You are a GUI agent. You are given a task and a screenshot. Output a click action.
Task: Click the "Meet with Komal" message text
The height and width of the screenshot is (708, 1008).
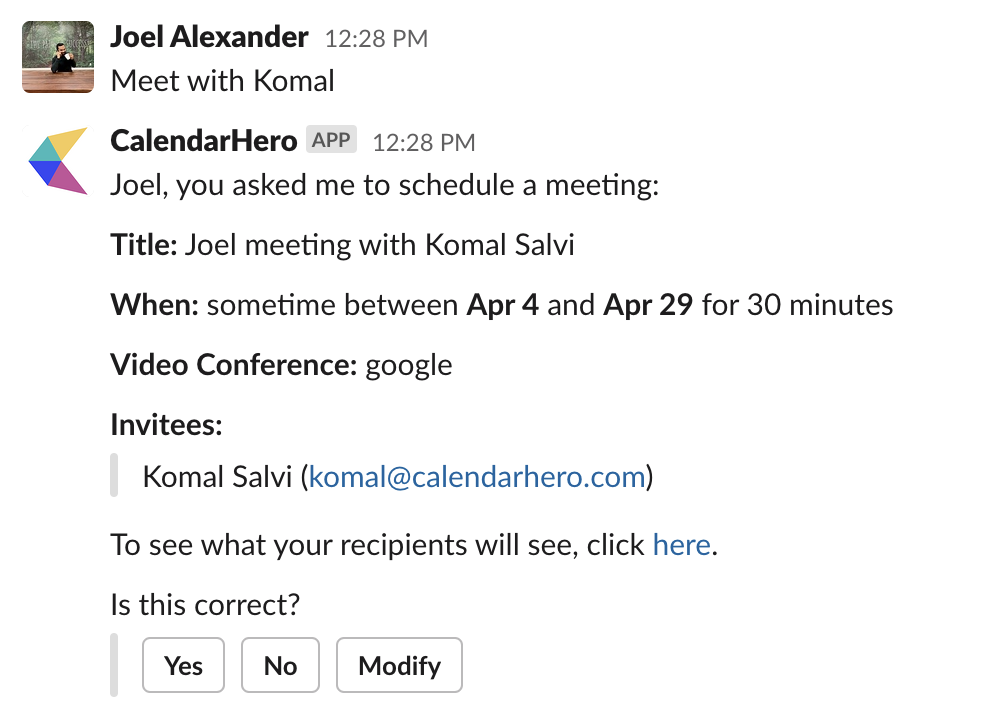click(222, 81)
